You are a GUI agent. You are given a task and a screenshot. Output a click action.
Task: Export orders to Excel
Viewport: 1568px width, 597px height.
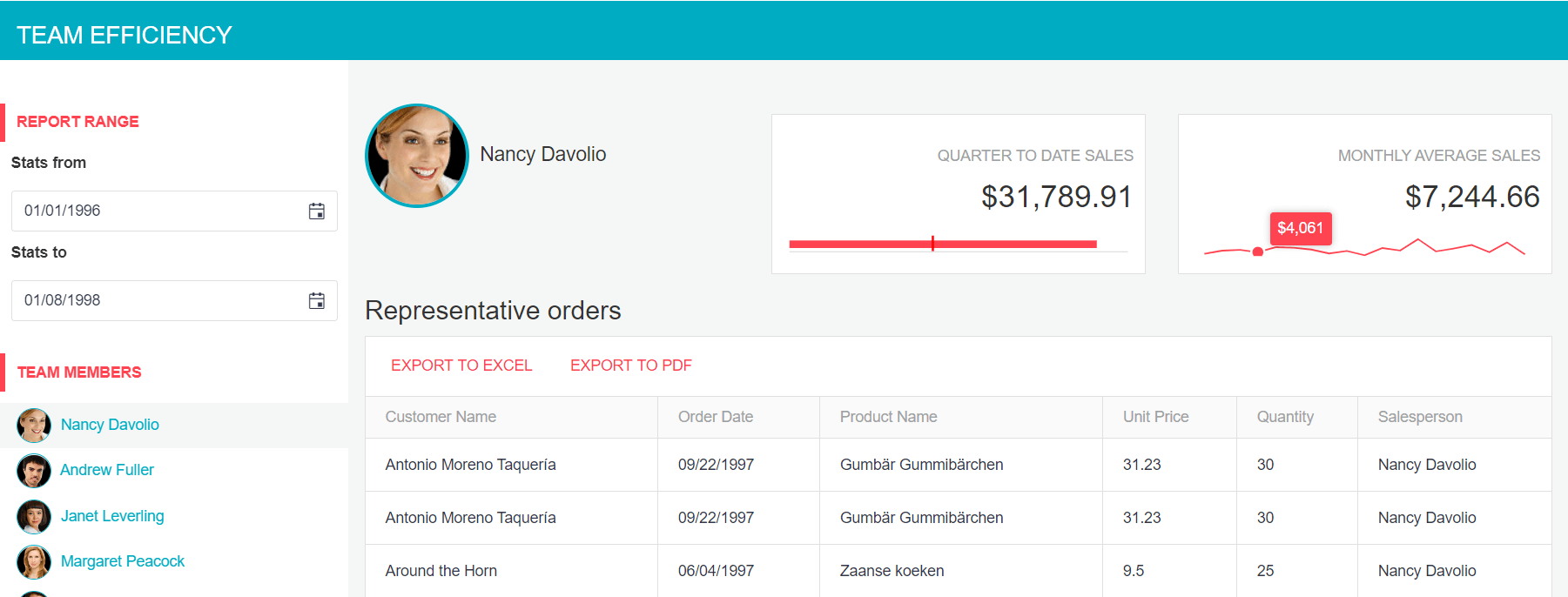(x=461, y=366)
